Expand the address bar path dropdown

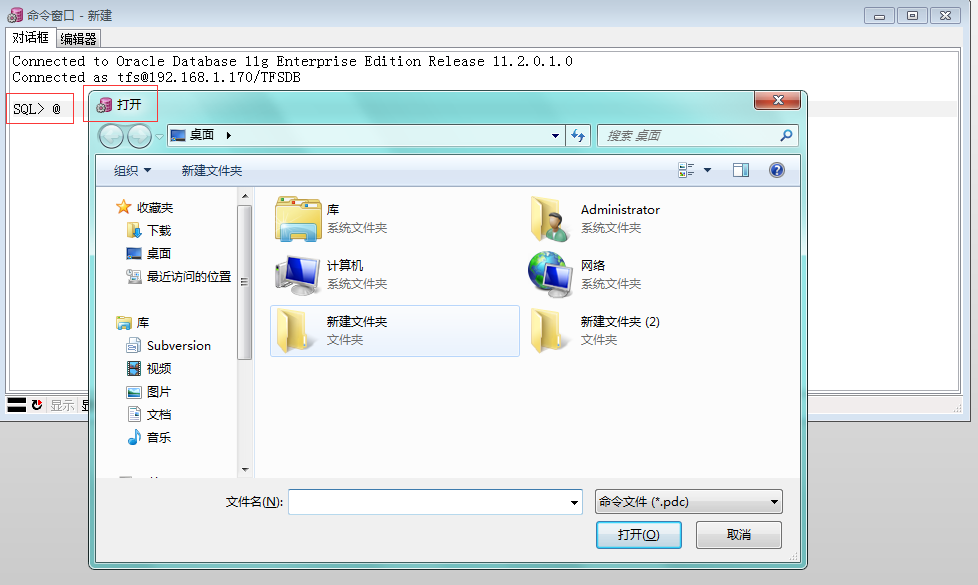pyautogui.click(x=555, y=135)
